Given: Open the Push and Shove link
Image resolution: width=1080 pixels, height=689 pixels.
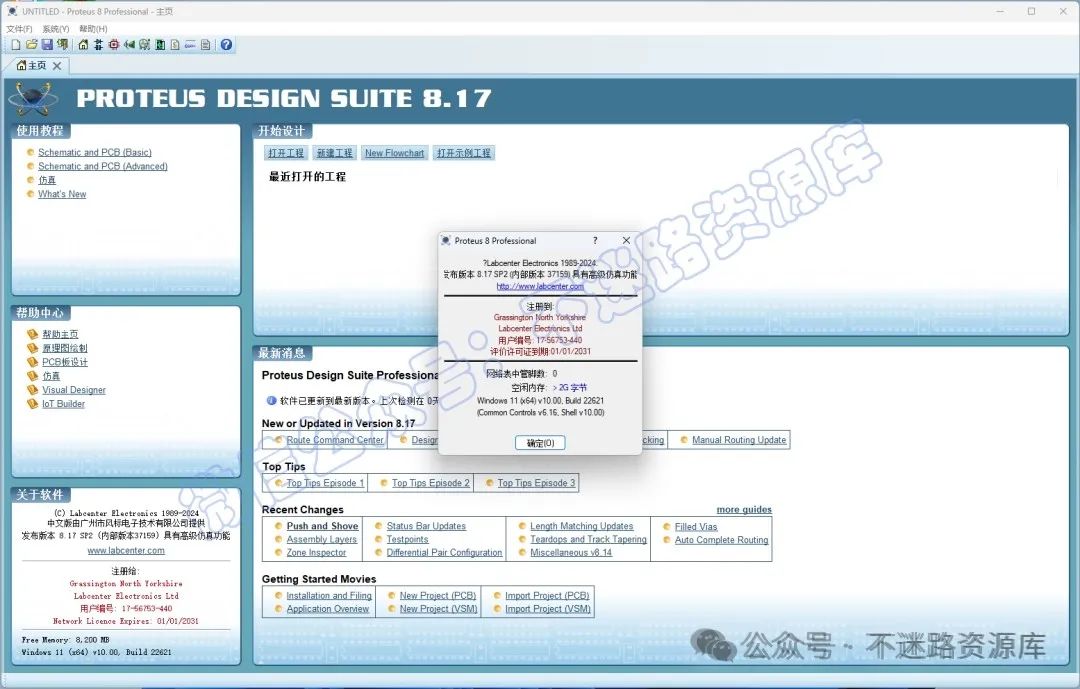Looking at the screenshot, I should coord(322,526).
